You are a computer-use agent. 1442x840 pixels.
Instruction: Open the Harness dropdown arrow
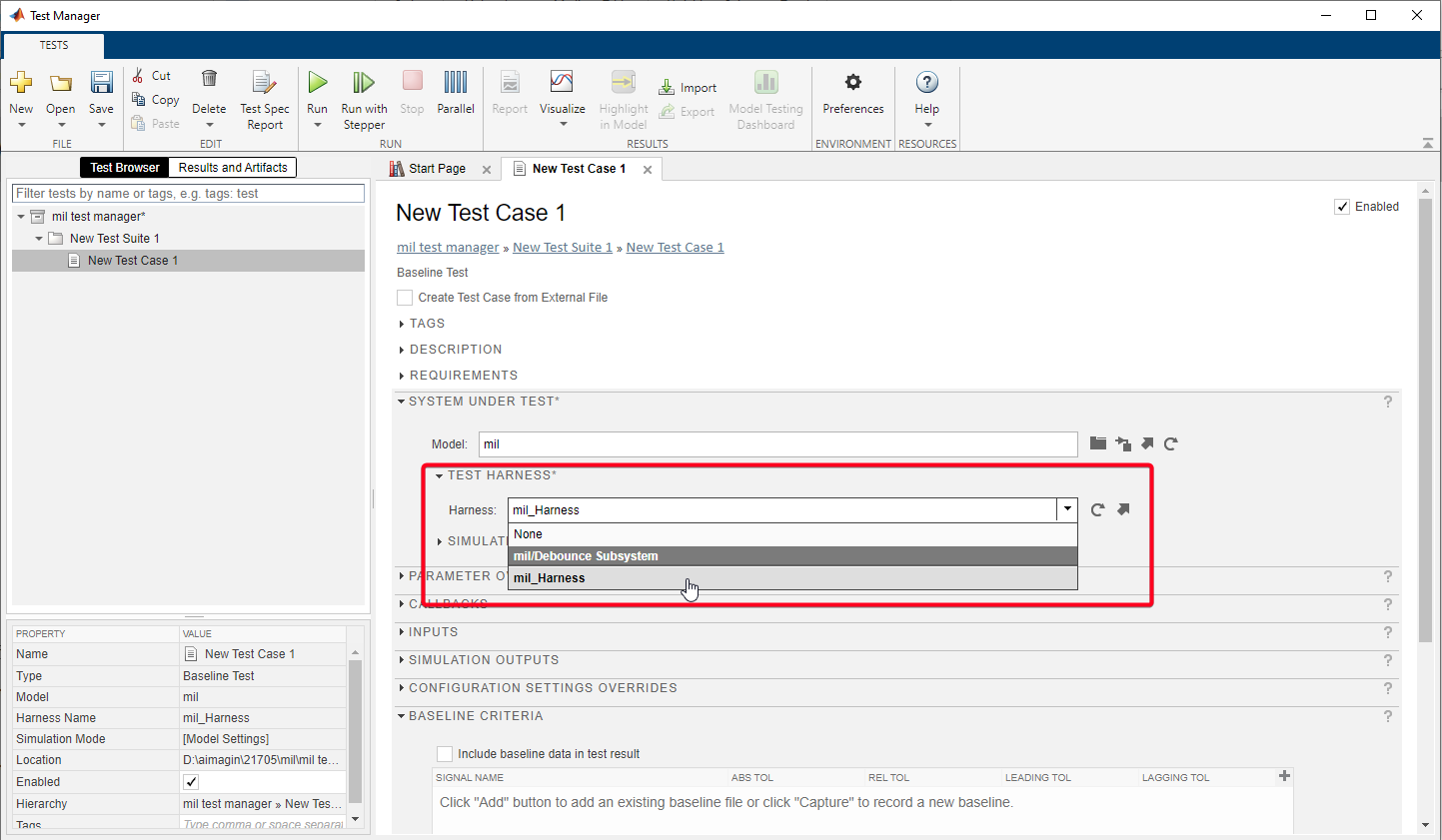1067,509
